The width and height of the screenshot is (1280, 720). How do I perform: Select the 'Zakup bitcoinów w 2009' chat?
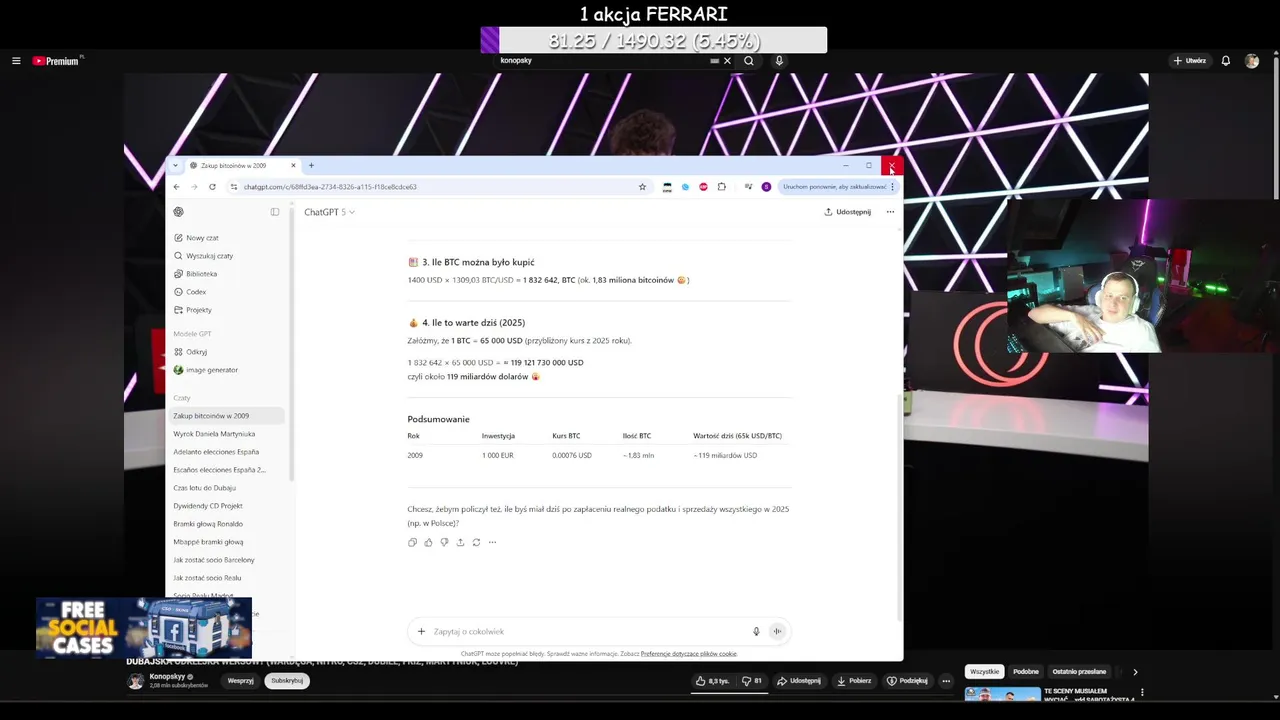(227, 416)
